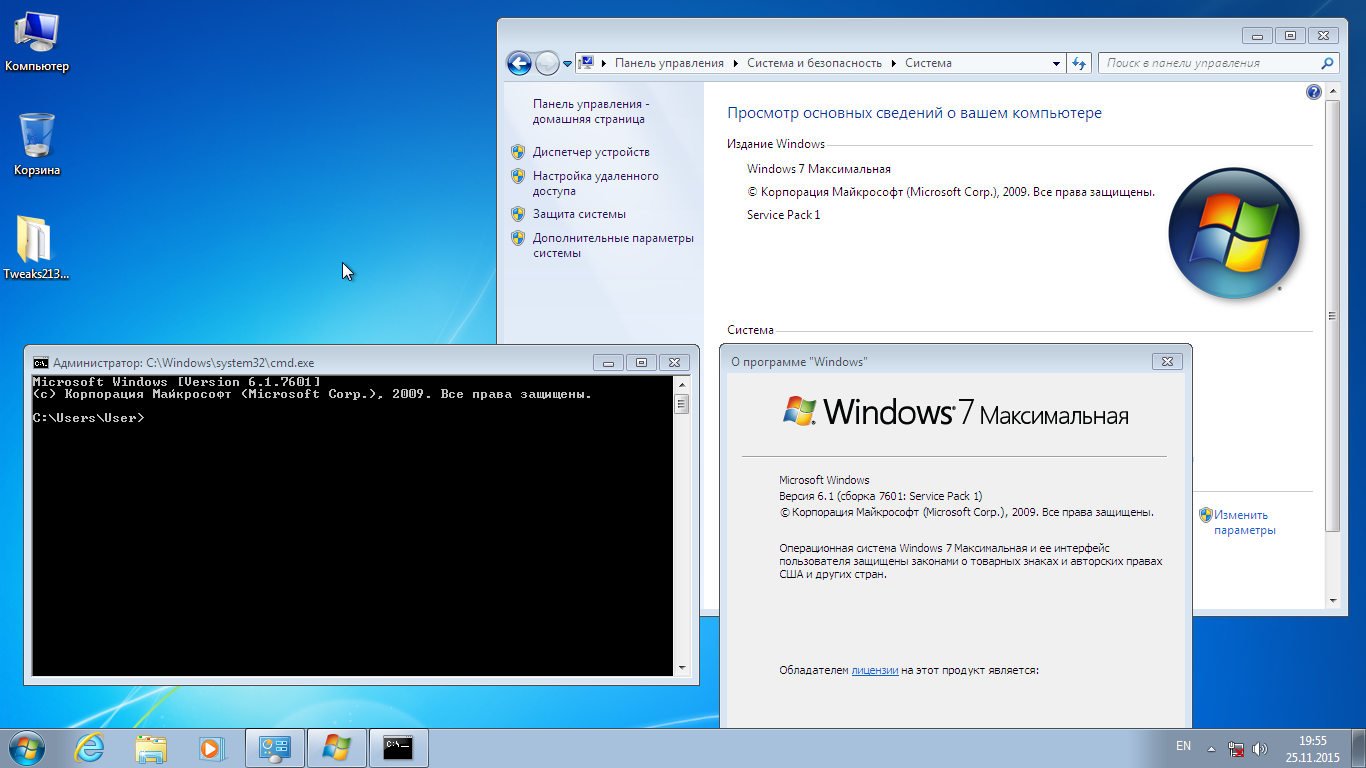Image resolution: width=1366 pixels, height=768 pixels.
Task: Open Панель управления - домашняя страница link
Action: (x=591, y=111)
